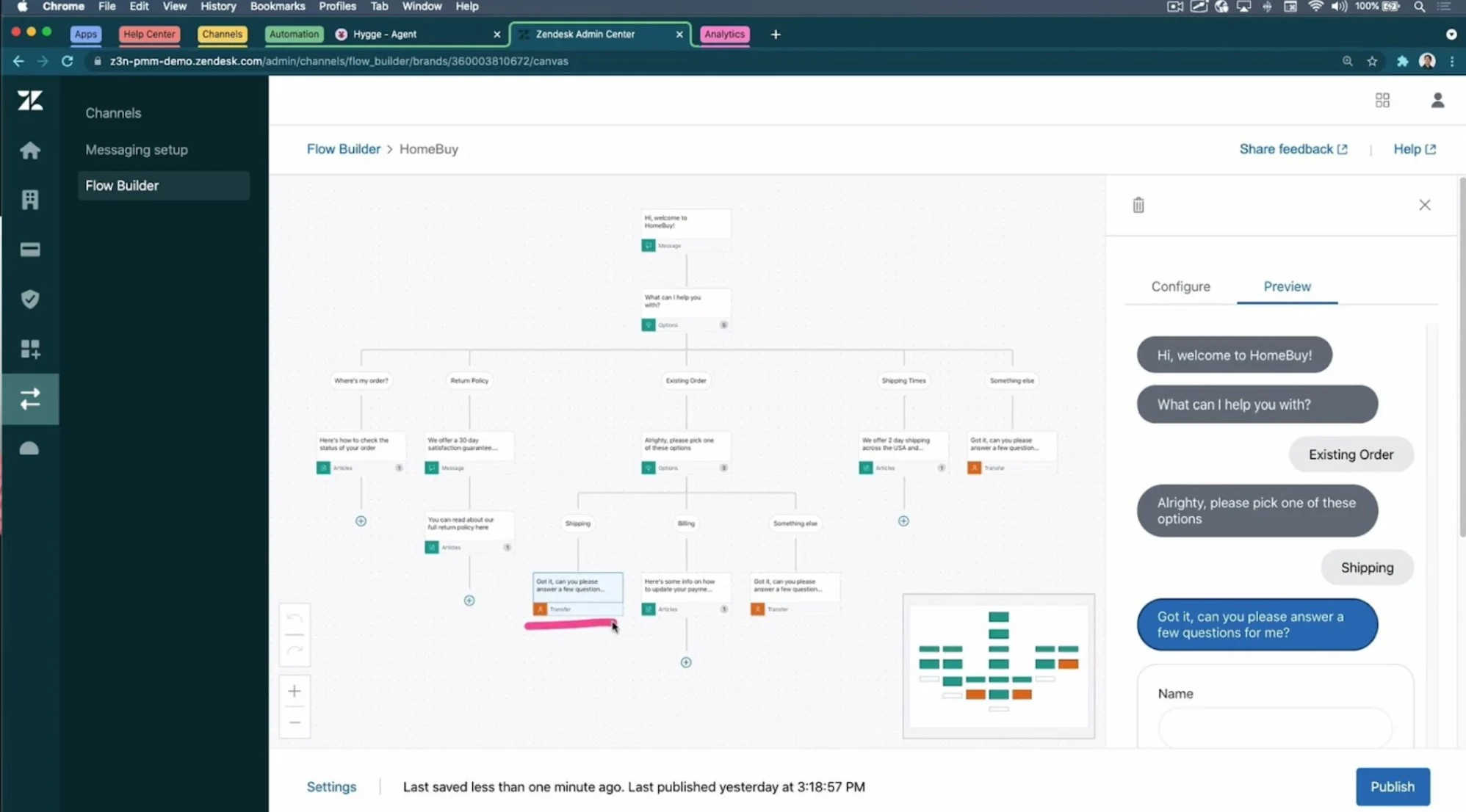
Task: Select the zoom-in icon on canvas
Action: (294, 690)
